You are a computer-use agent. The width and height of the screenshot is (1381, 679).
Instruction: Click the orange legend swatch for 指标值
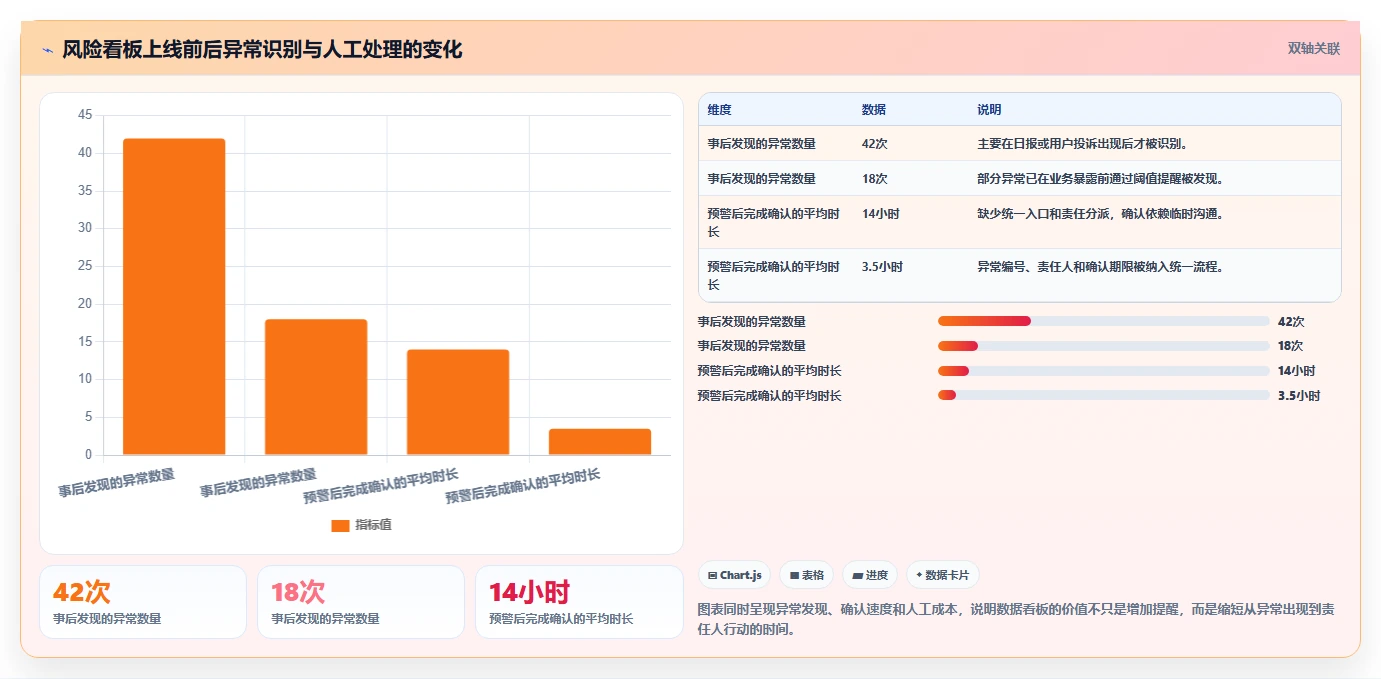(x=340, y=525)
